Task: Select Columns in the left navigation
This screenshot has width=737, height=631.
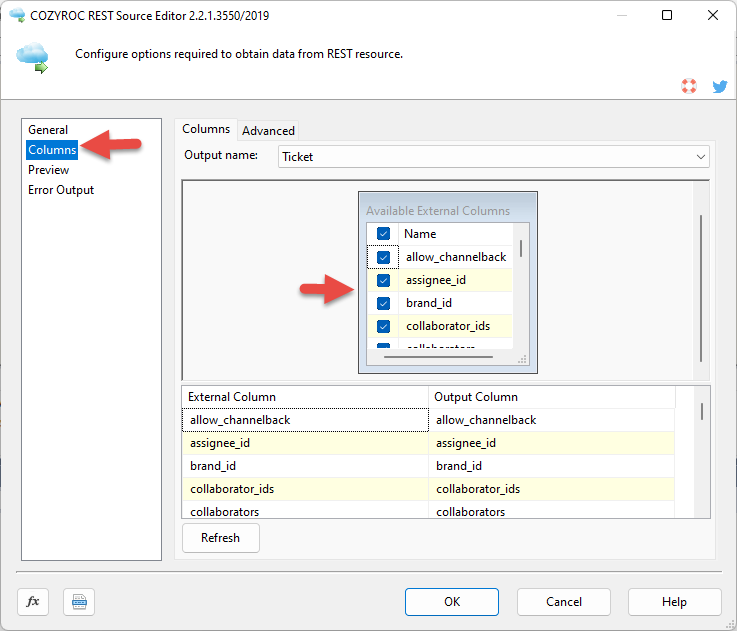Action: [52, 150]
